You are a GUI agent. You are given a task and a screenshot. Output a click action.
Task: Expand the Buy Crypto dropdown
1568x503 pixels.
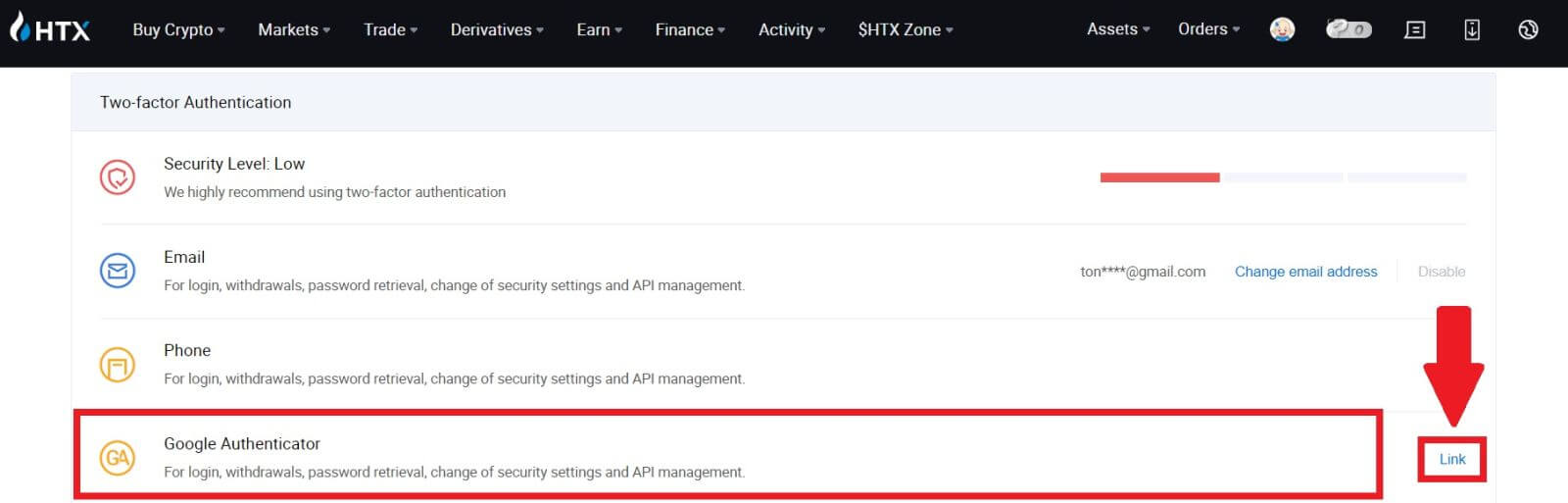click(x=178, y=29)
